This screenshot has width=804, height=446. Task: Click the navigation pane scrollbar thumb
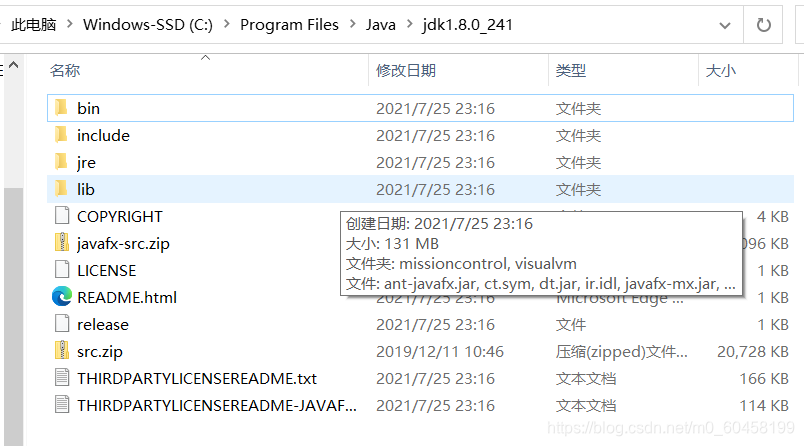(x=14, y=316)
